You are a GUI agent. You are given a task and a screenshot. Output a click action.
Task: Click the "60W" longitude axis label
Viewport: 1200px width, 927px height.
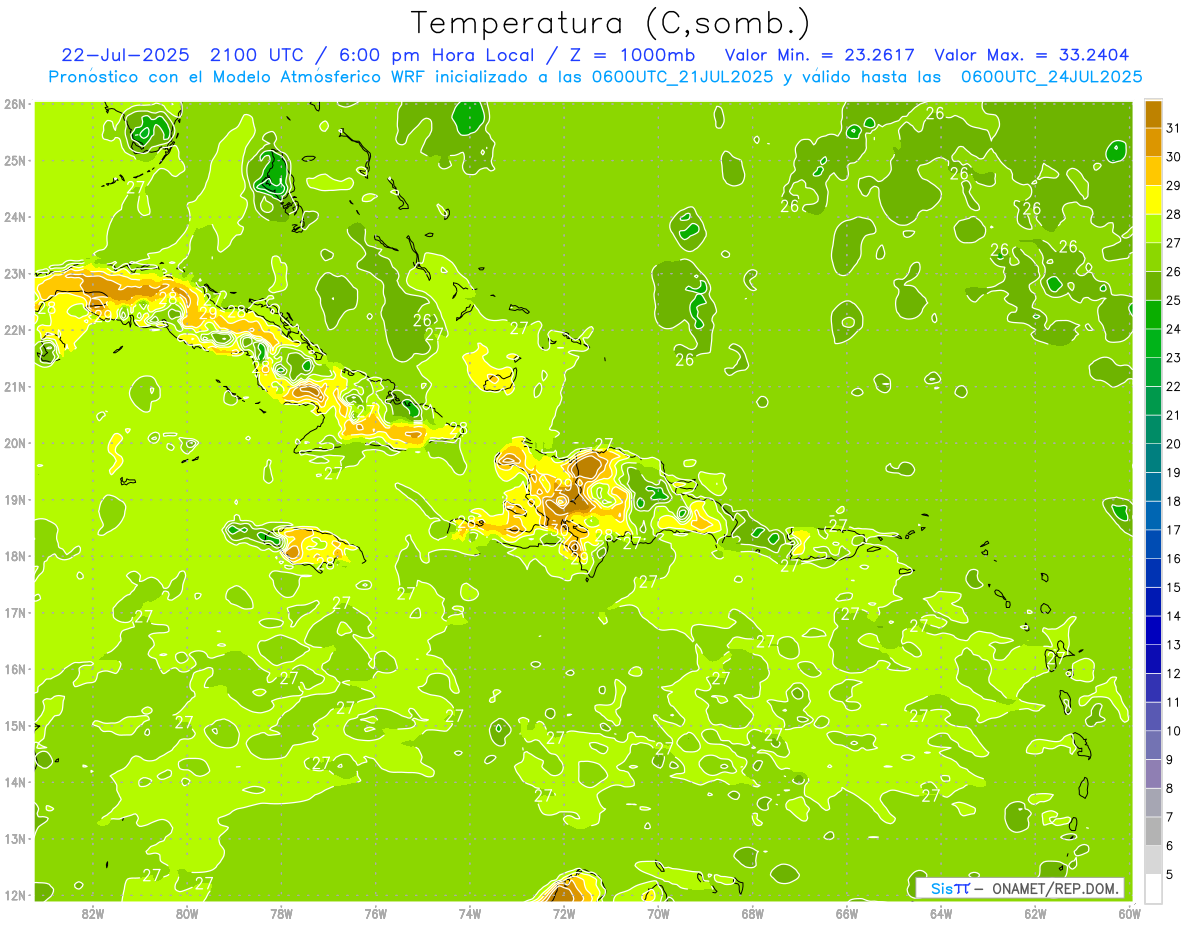point(1130,913)
